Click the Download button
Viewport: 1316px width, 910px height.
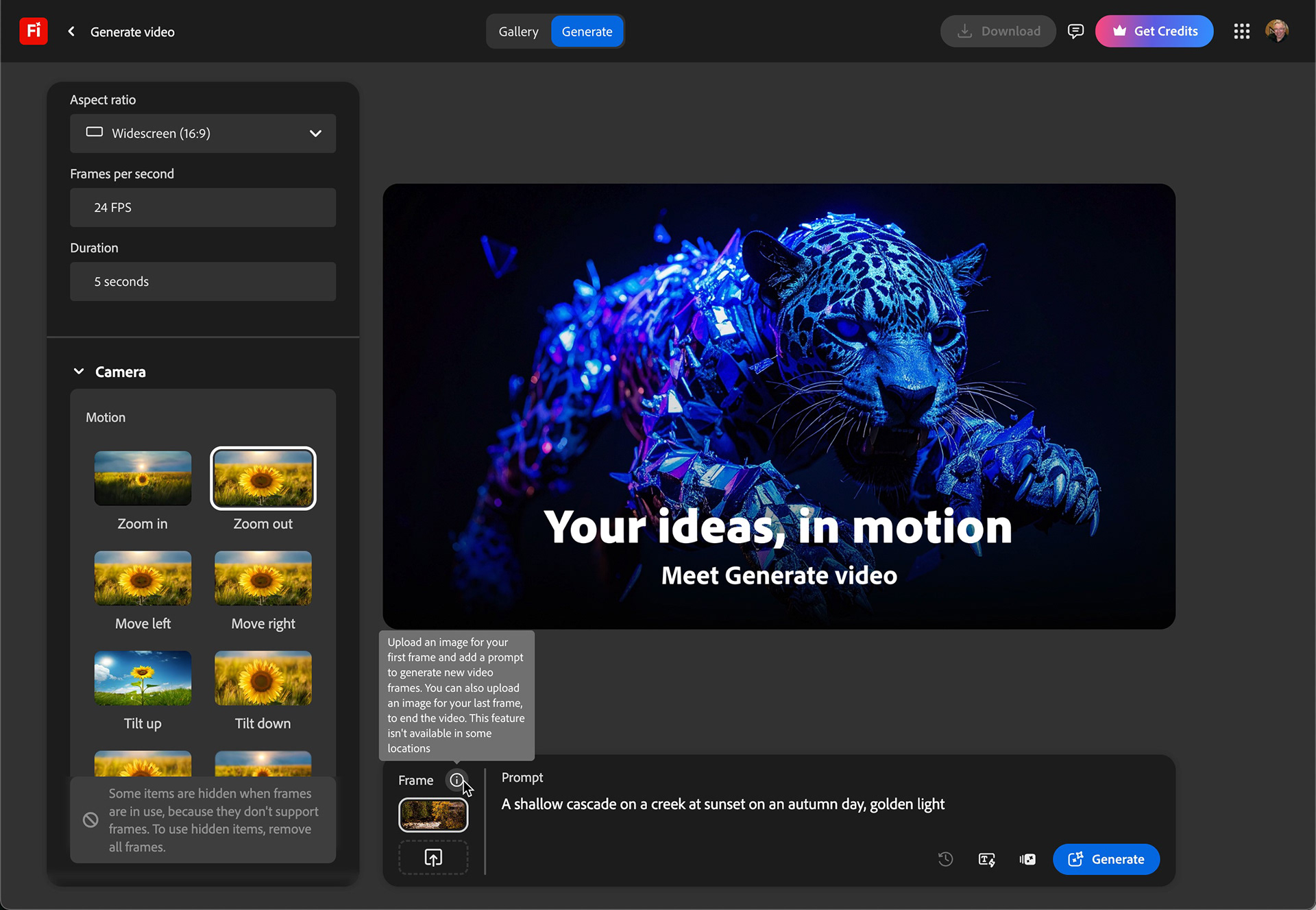pos(998,31)
